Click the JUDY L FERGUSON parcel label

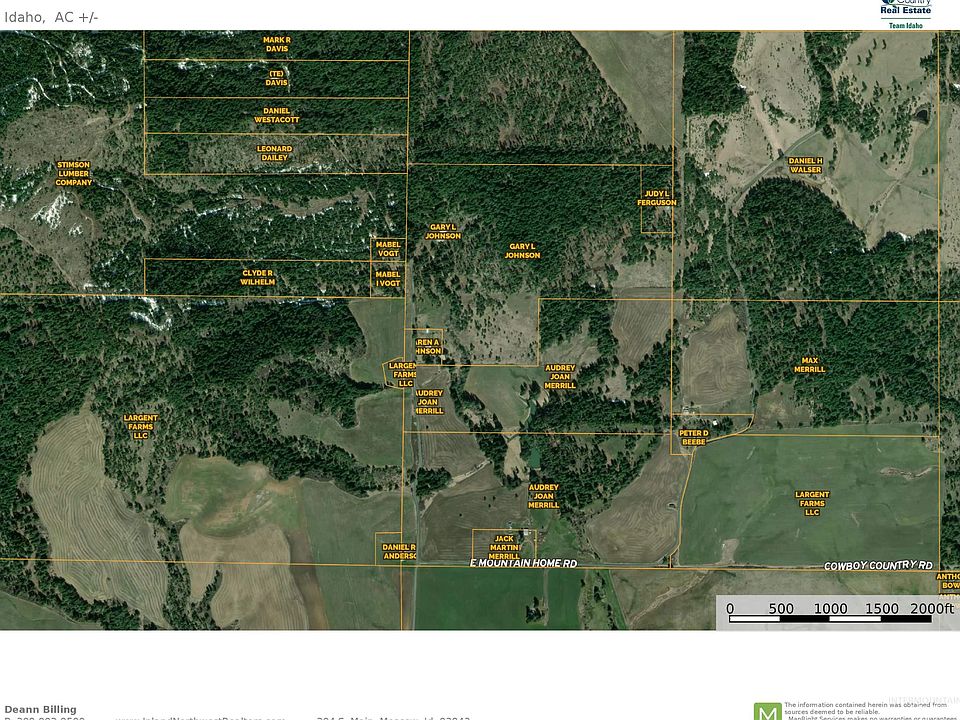(657, 198)
